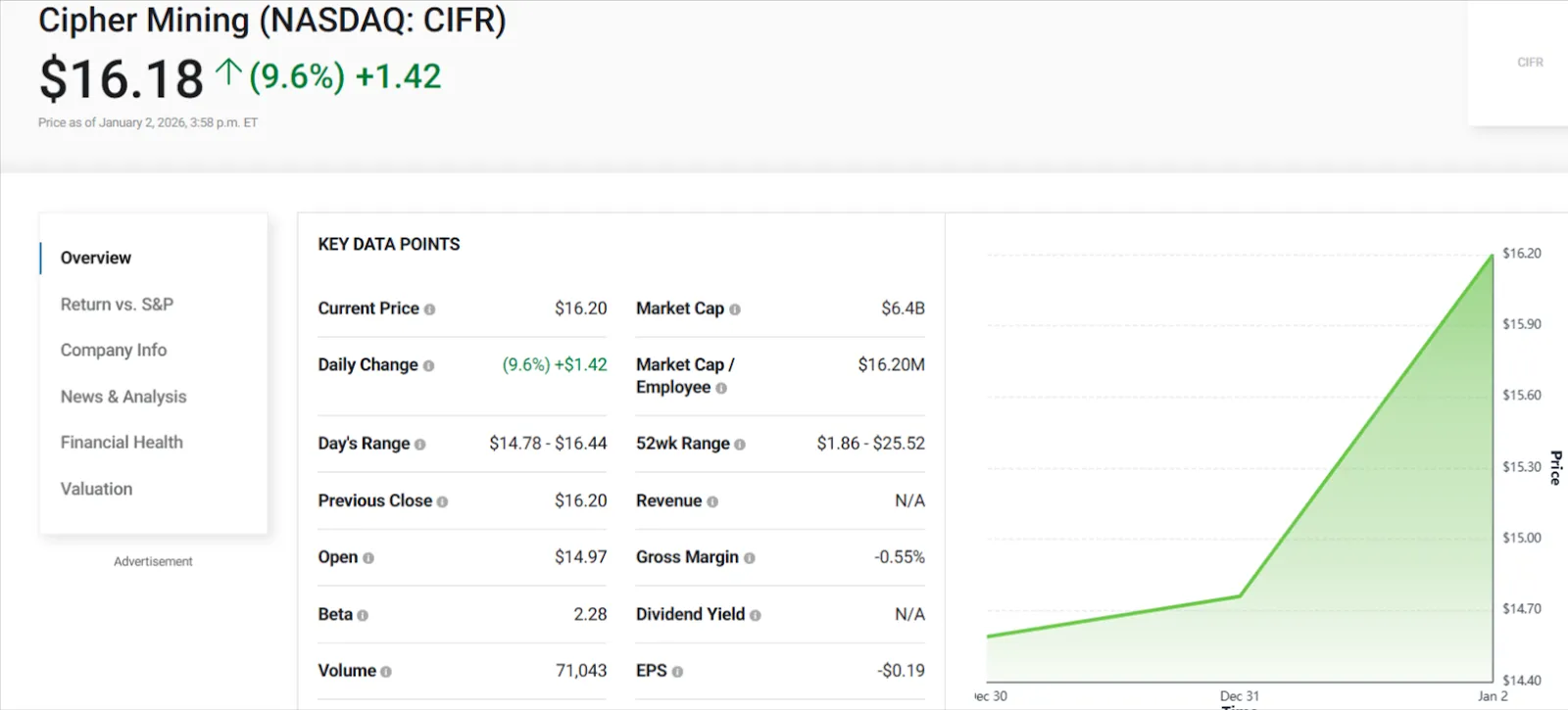Click info icon next to Current Price

click(429, 309)
